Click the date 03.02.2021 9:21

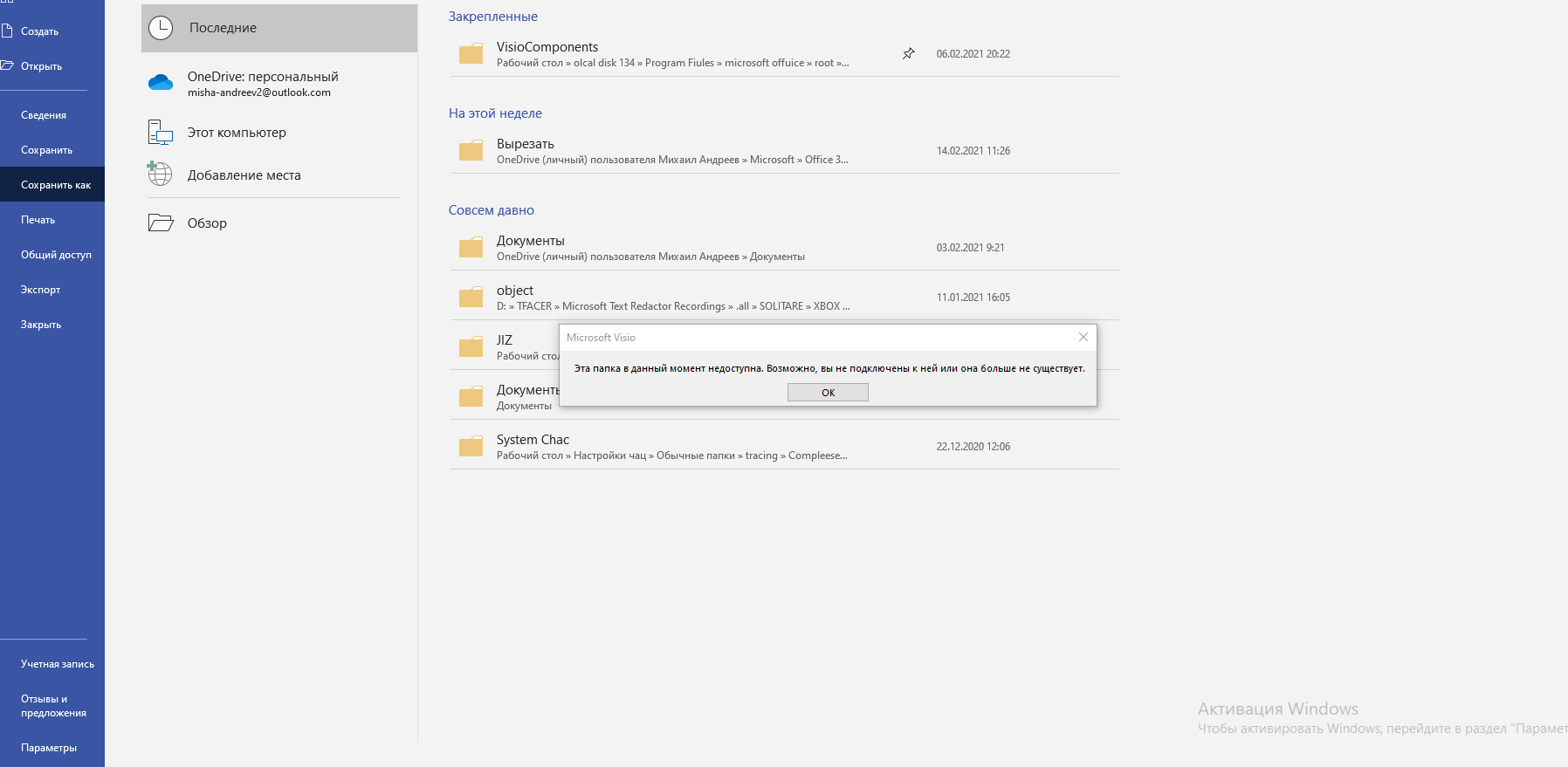coord(971,248)
